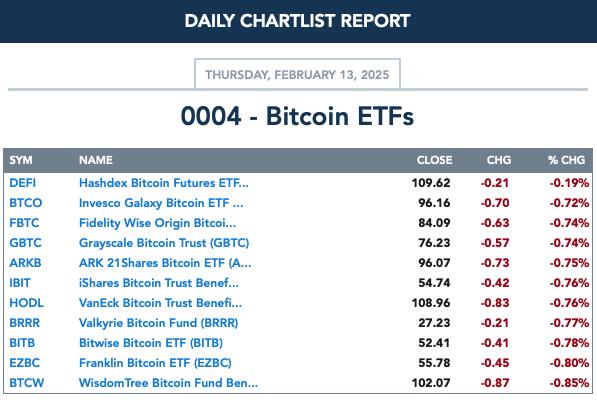Open the IBIT symbol link

20,283
